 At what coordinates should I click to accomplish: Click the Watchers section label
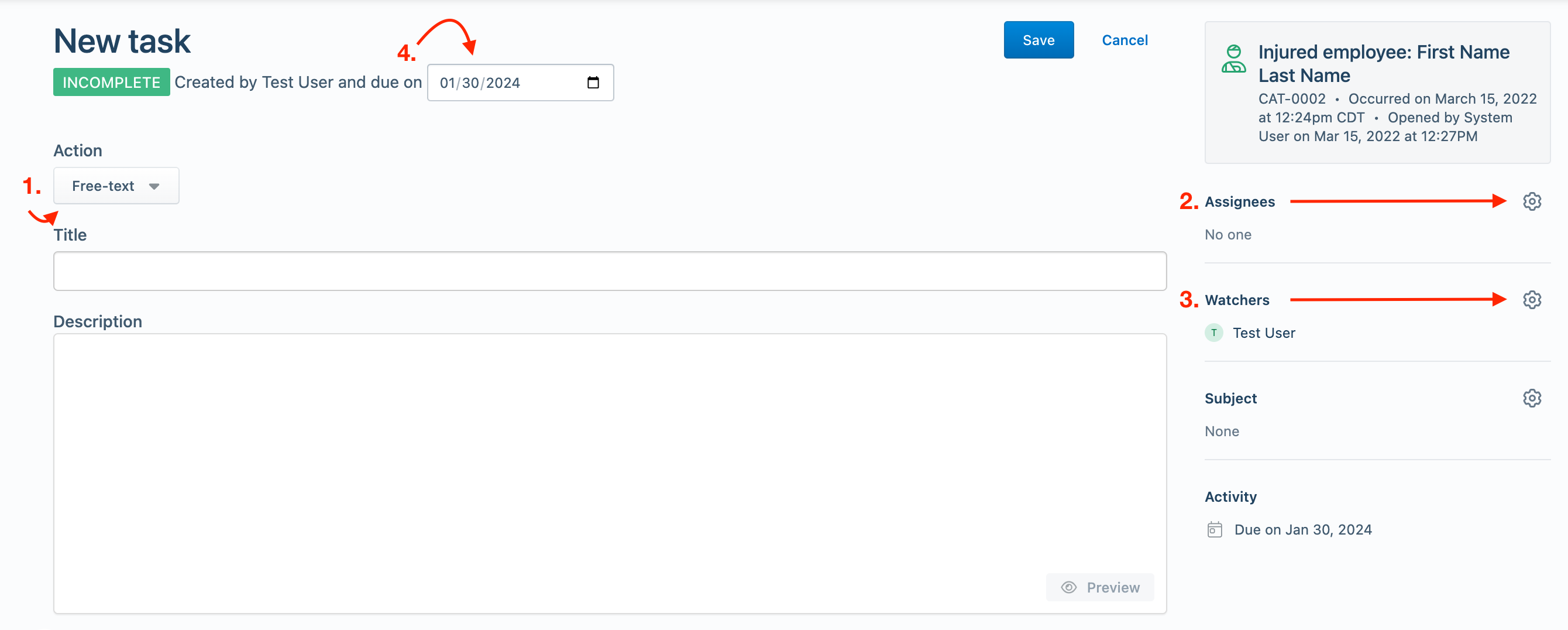click(1237, 300)
